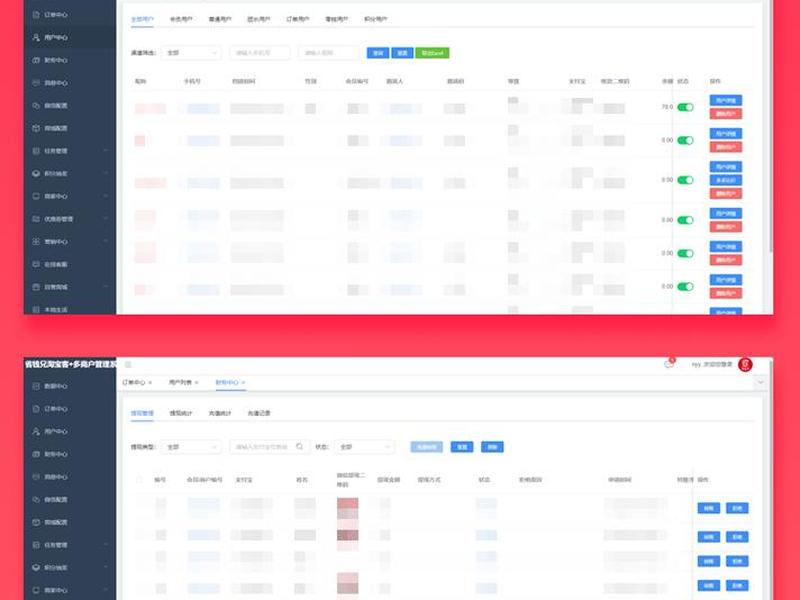Click 订单中心 icon in lower window sidebar
Viewport: 800px width, 600px height.
(x=36, y=409)
